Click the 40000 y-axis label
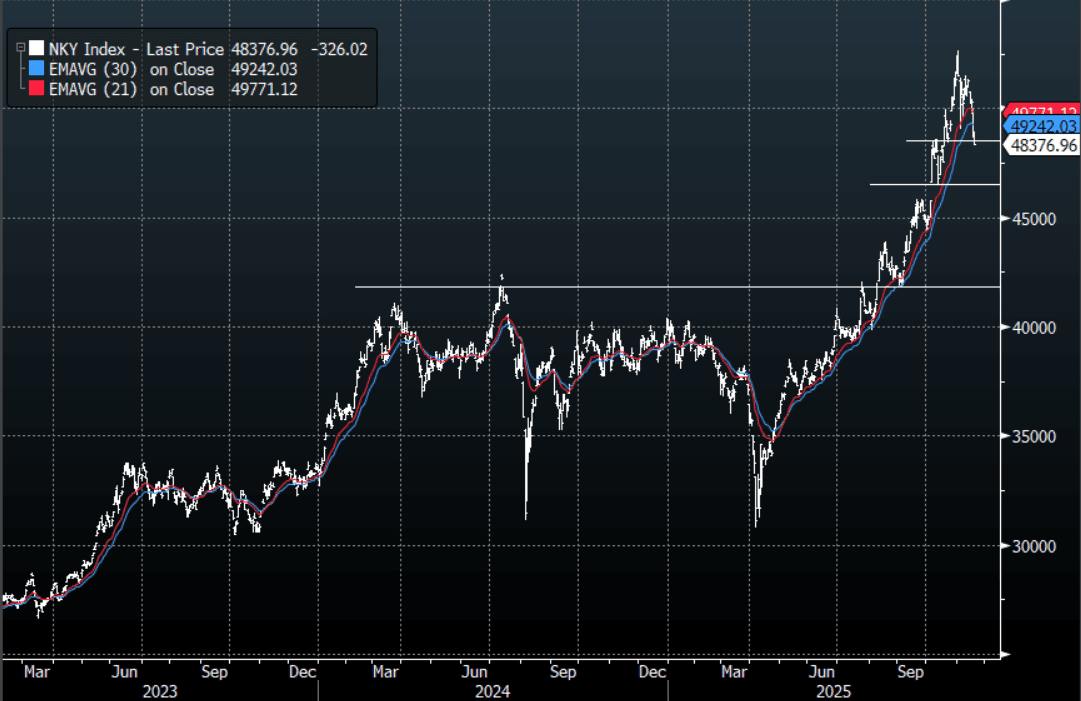Viewport: 1081px width, 701px height. [x=1029, y=327]
